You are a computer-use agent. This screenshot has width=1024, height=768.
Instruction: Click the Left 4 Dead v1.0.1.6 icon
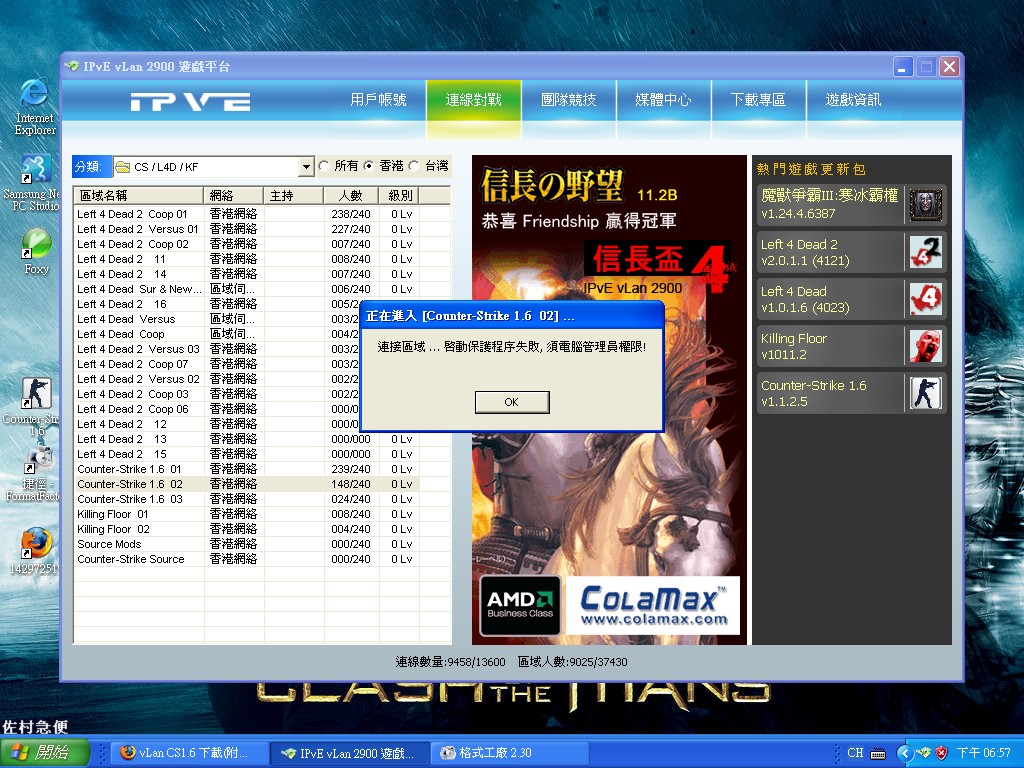(926, 299)
